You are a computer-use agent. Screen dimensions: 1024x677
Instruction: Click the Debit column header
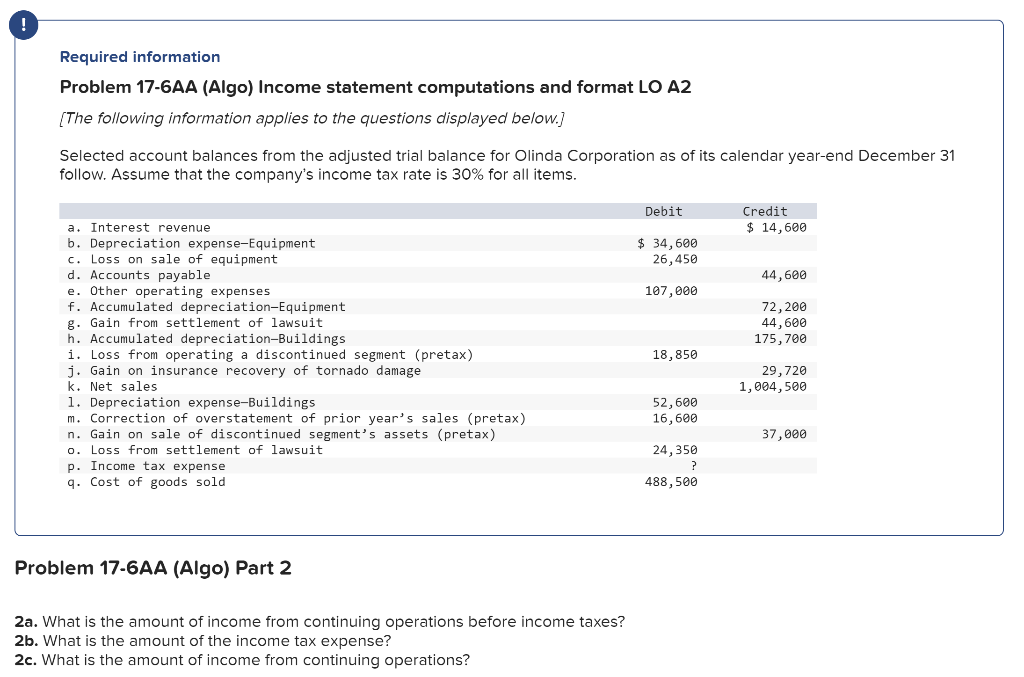(x=663, y=211)
